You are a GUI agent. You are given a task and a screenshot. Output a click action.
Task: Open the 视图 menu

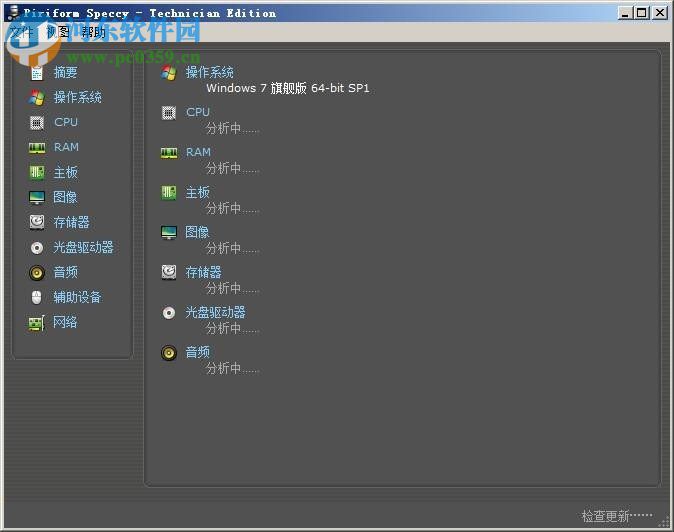pos(57,32)
